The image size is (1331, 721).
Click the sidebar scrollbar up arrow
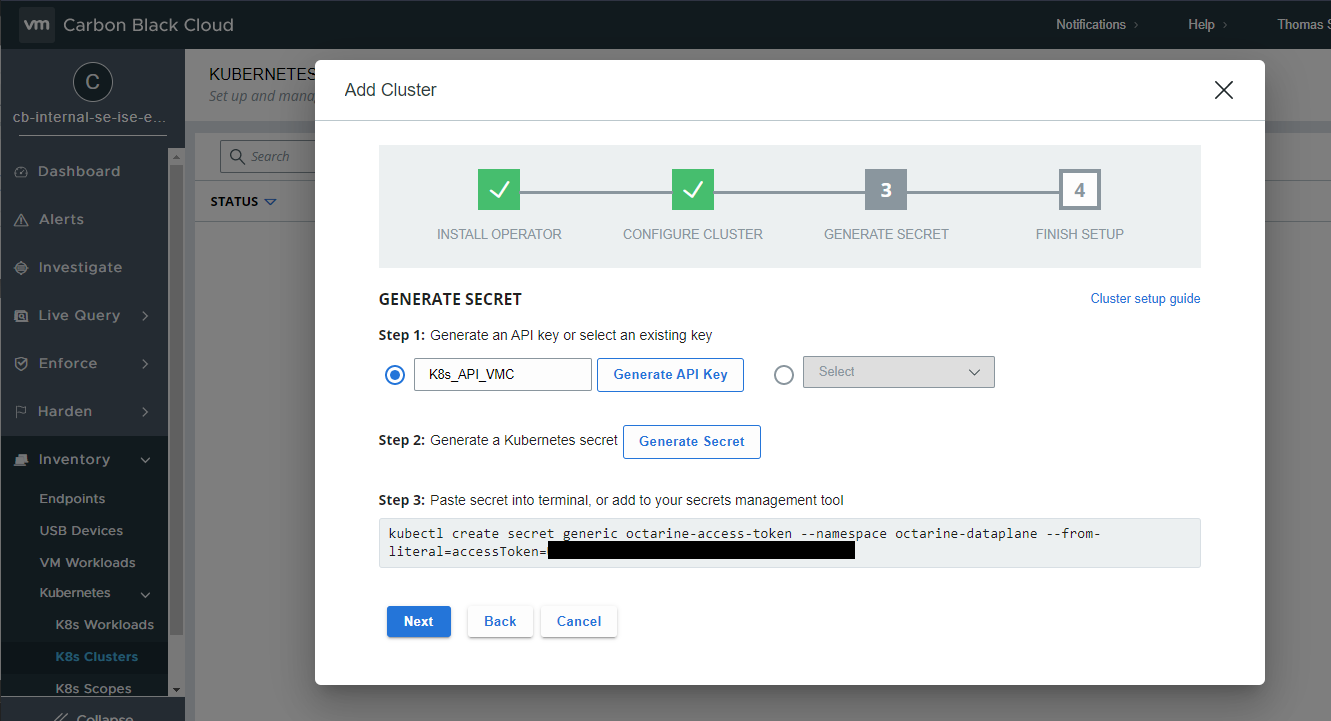point(176,156)
